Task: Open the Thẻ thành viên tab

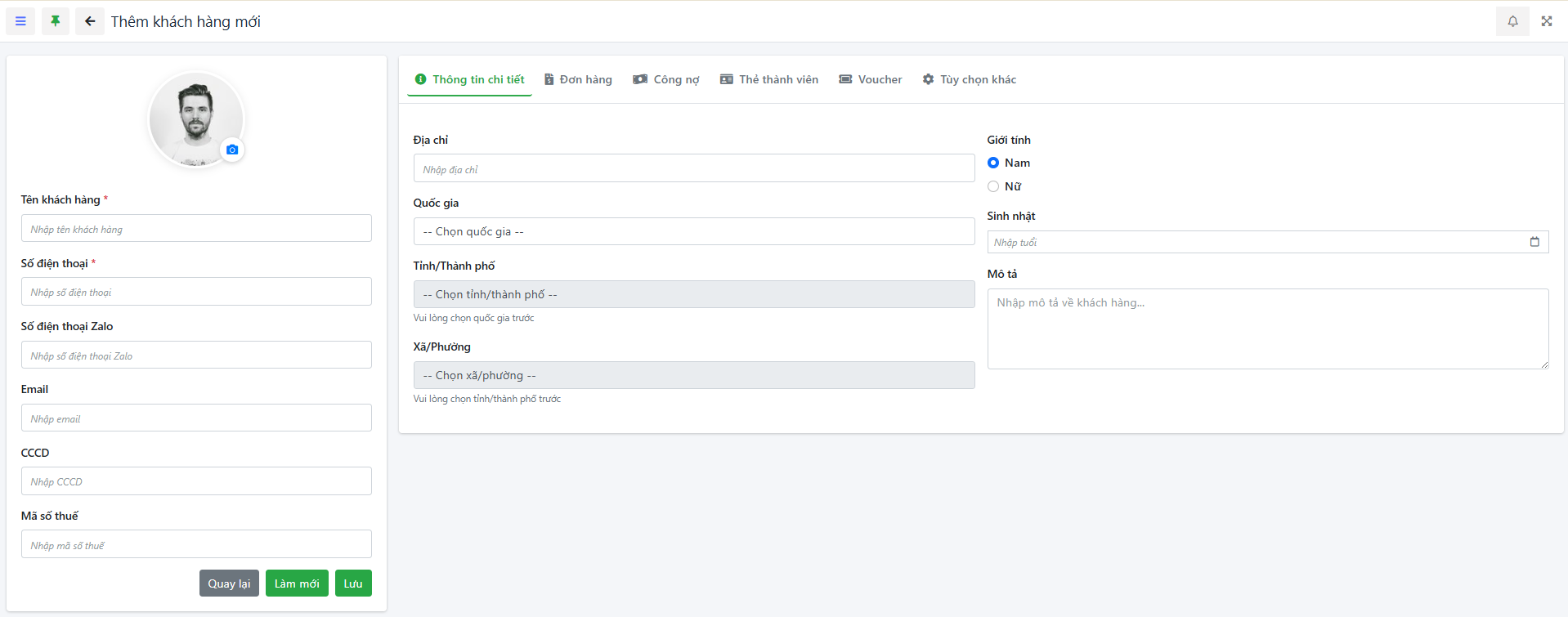Action: coord(769,79)
